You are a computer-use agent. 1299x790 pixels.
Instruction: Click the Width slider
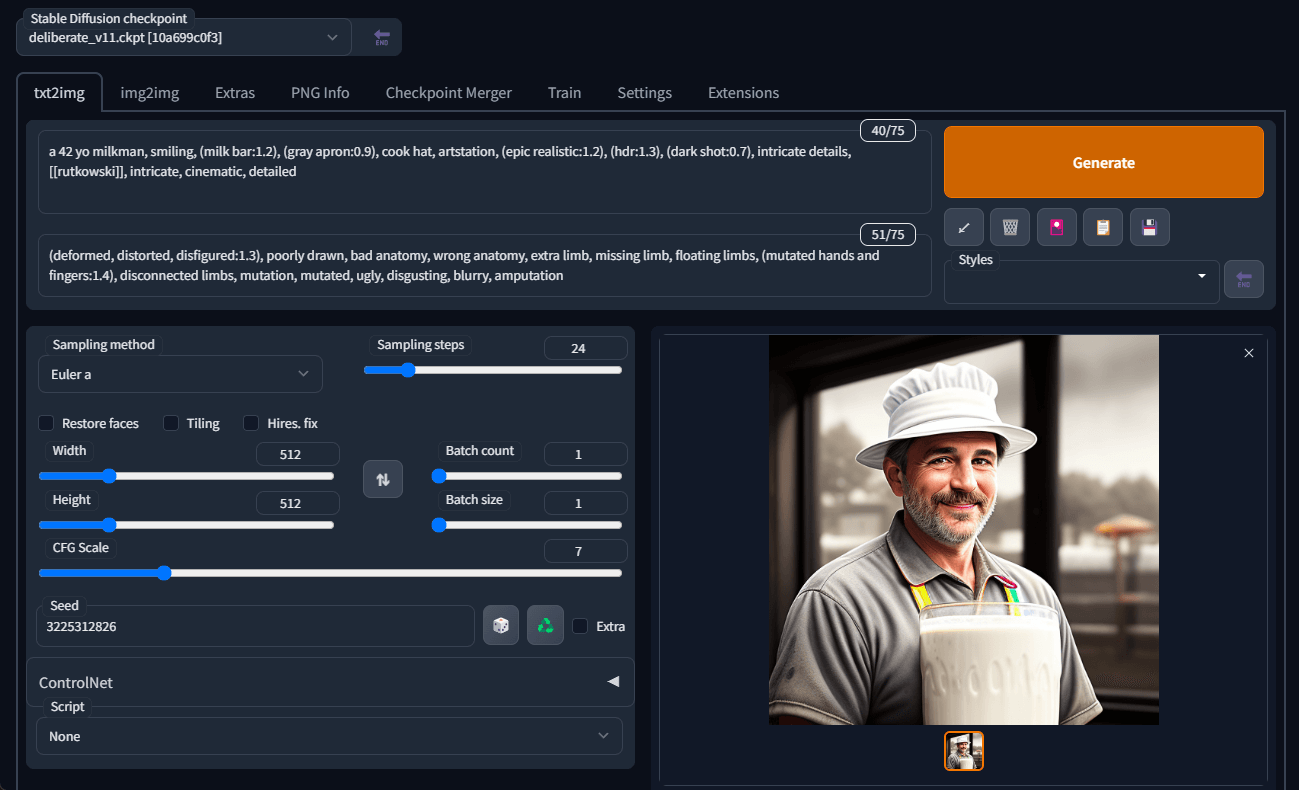tap(186, 476)
